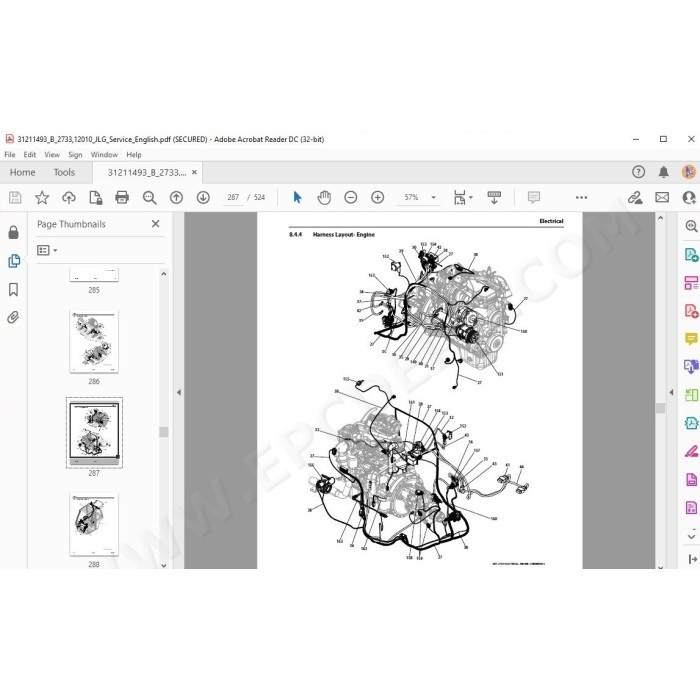Close the document tab
Screen dimensions: 700x700
[194, 172]
